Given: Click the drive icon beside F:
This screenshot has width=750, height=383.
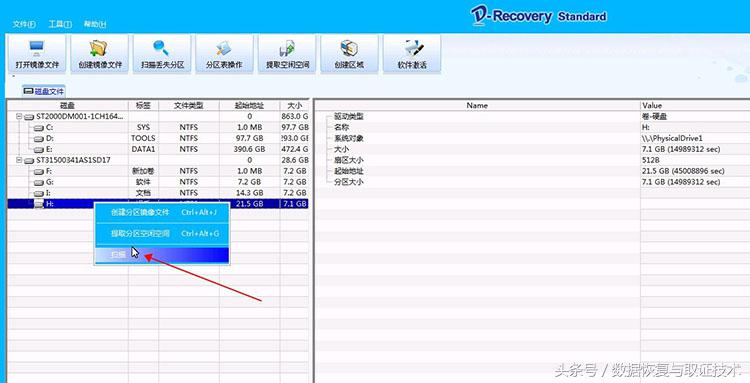Looking at the screenshot, I should [39, 171].
